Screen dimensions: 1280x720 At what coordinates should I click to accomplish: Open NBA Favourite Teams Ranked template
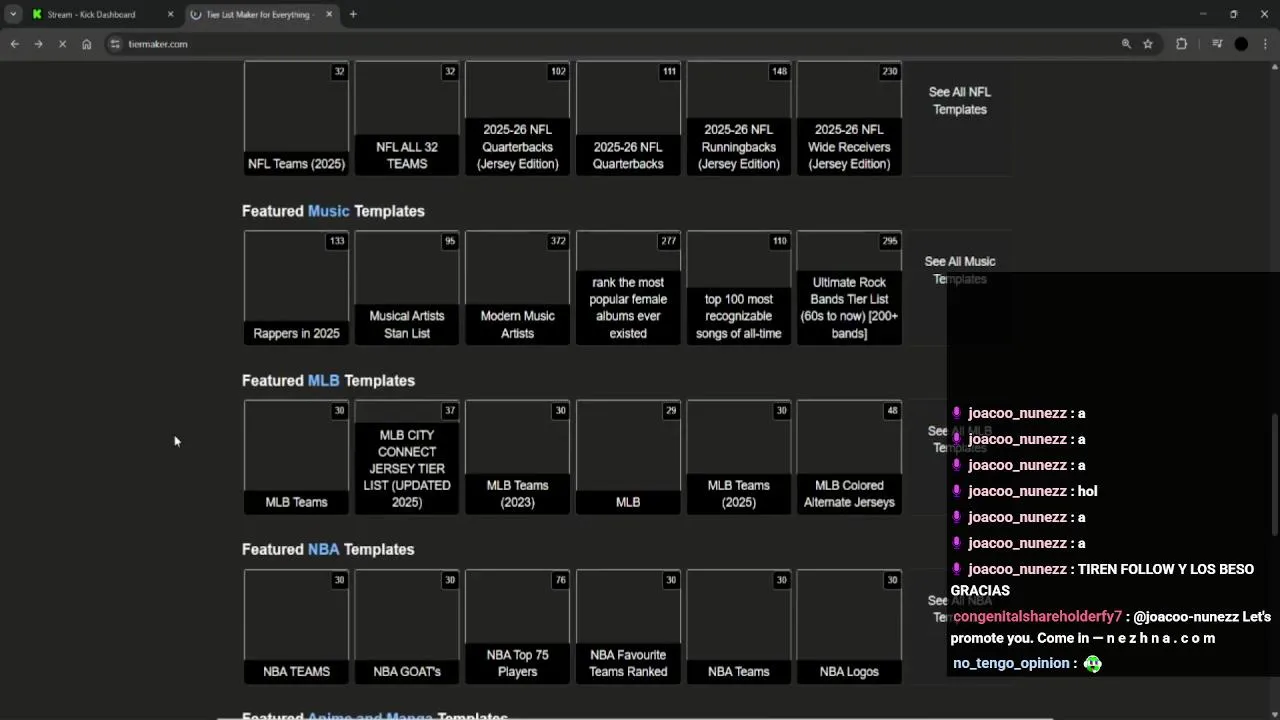628,627
